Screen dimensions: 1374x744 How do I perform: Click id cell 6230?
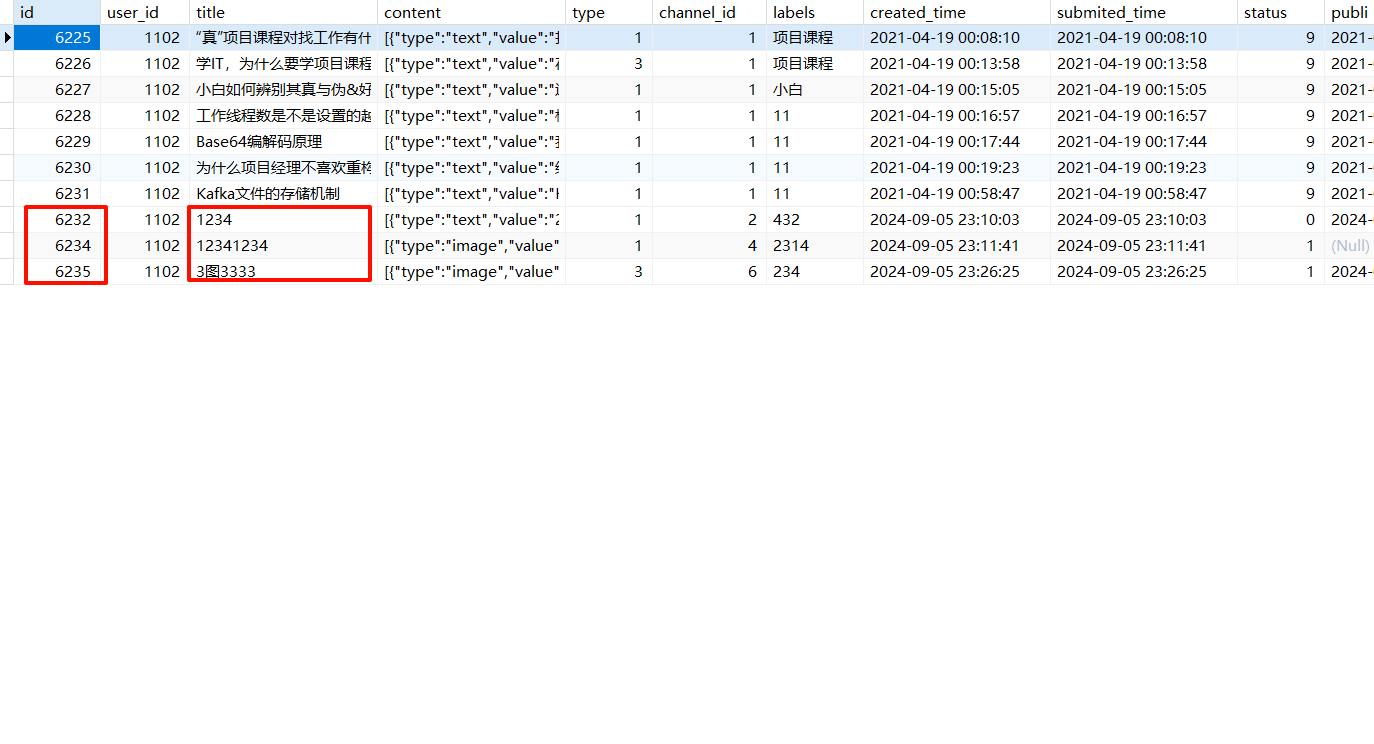57,168
